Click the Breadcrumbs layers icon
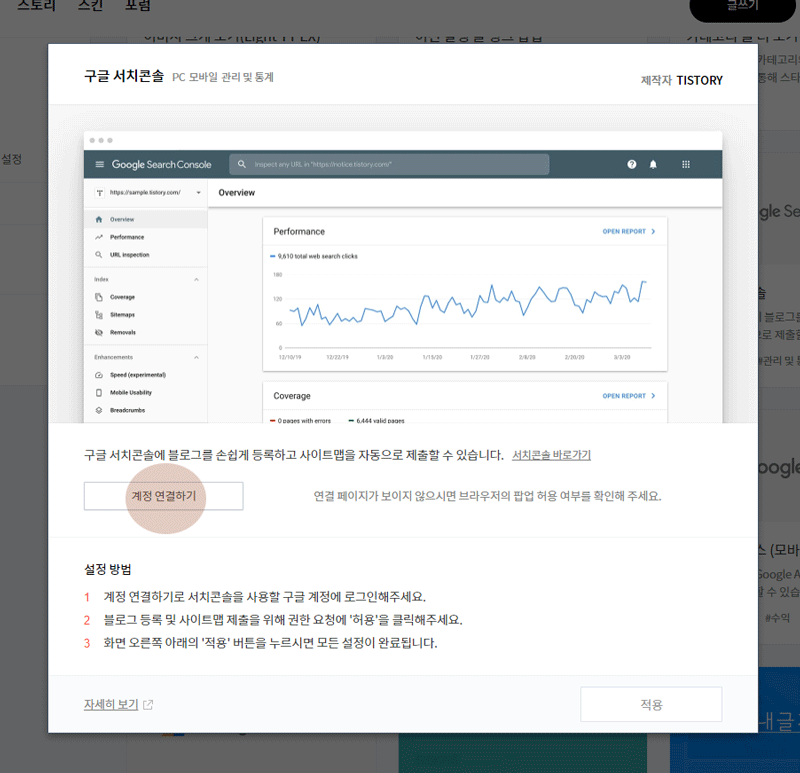 coord(99,410)
